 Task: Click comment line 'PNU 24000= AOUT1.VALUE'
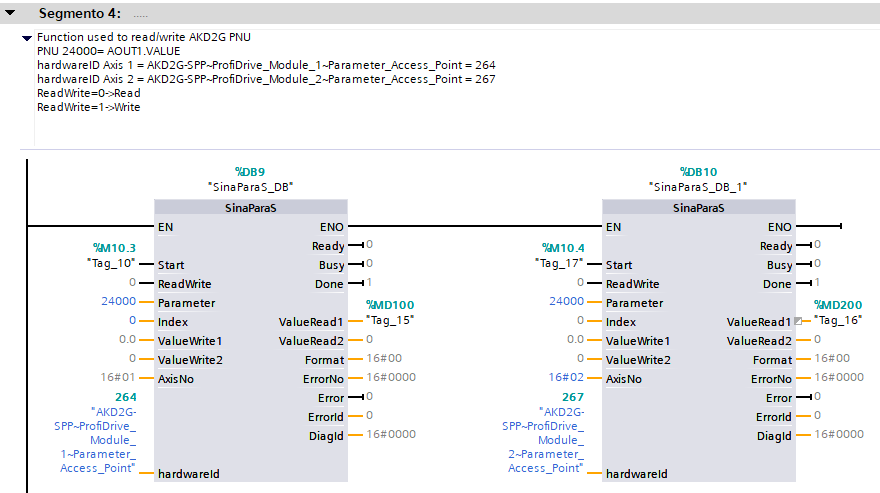[x=109, y=51]
